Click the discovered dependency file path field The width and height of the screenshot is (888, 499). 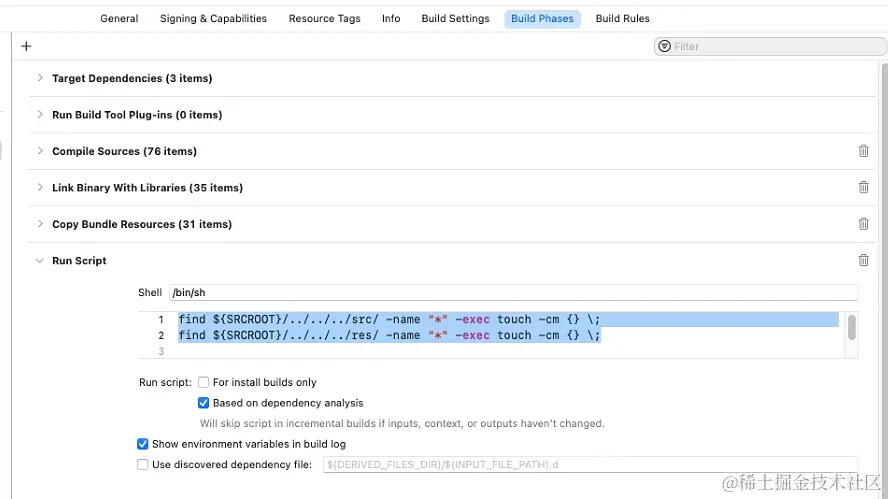pyautogui.click(x=591, y=464)
